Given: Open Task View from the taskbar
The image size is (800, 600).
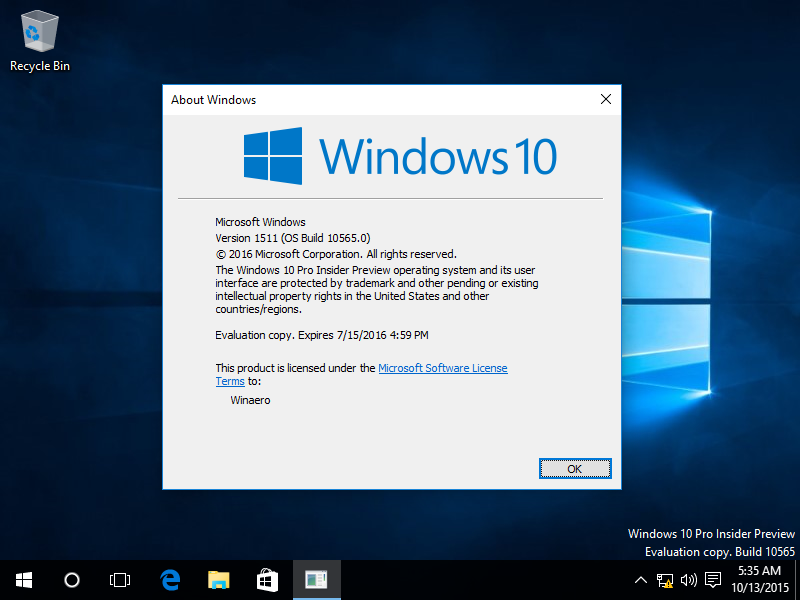Looking at the screenshot, I should pyautogui.click(x=120, y=580).
